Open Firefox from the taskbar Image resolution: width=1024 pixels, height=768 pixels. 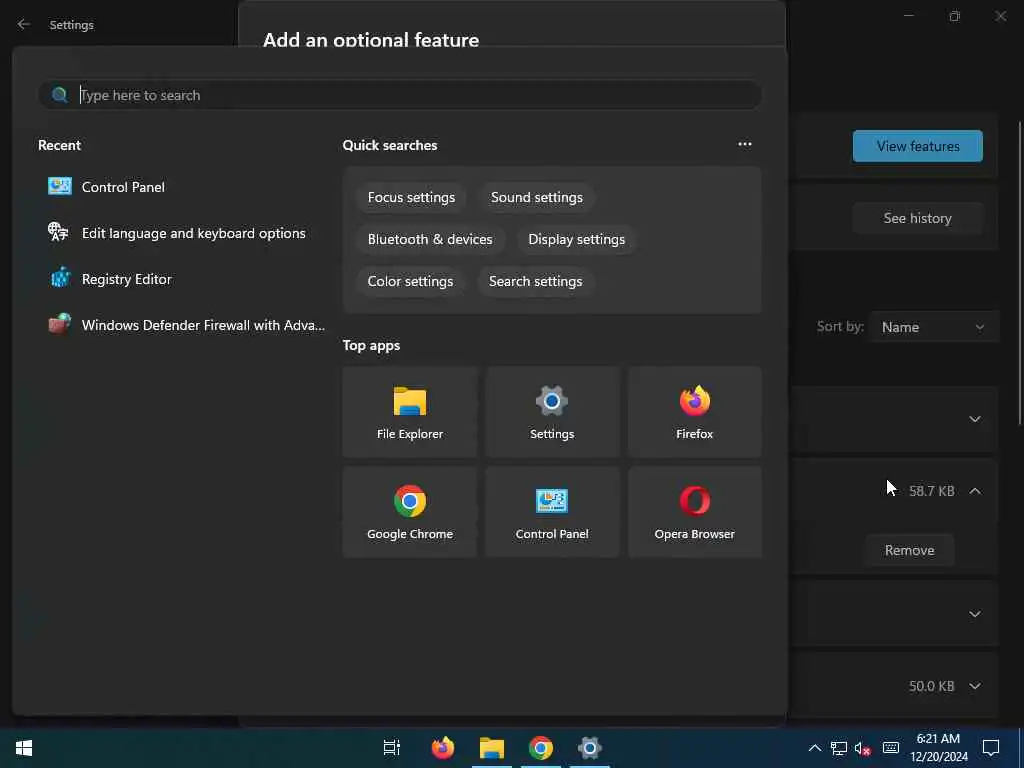443,748
